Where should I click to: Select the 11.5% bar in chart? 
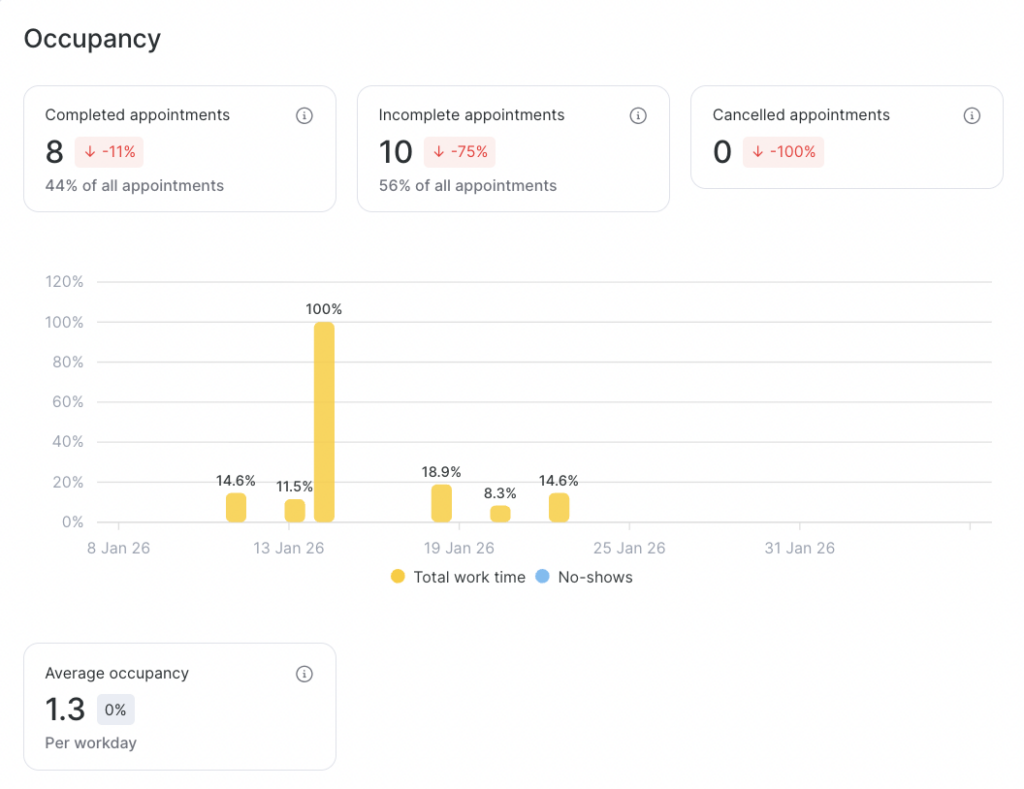point(295,510)
